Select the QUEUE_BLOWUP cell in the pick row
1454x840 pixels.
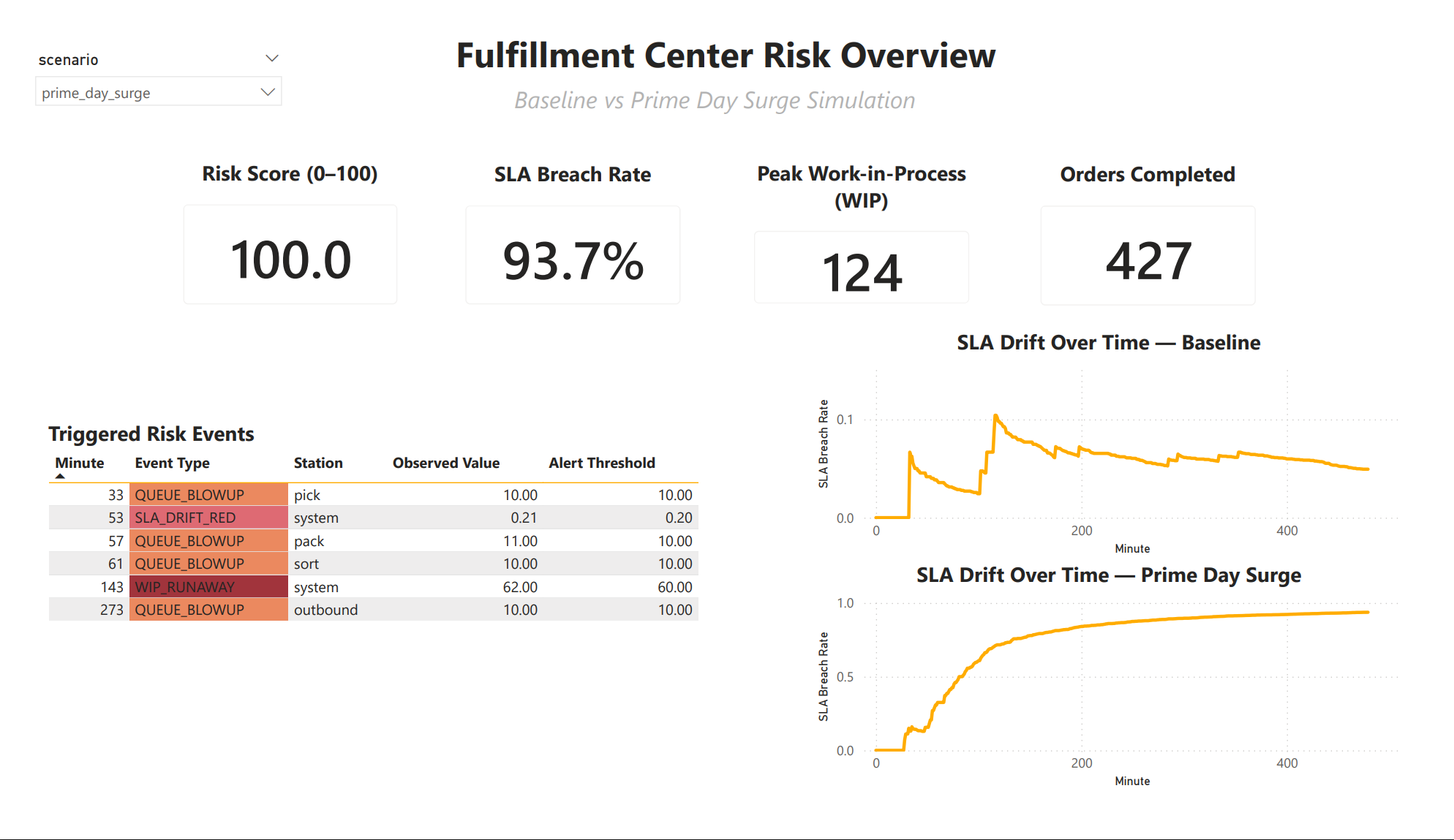pos(208,495)
